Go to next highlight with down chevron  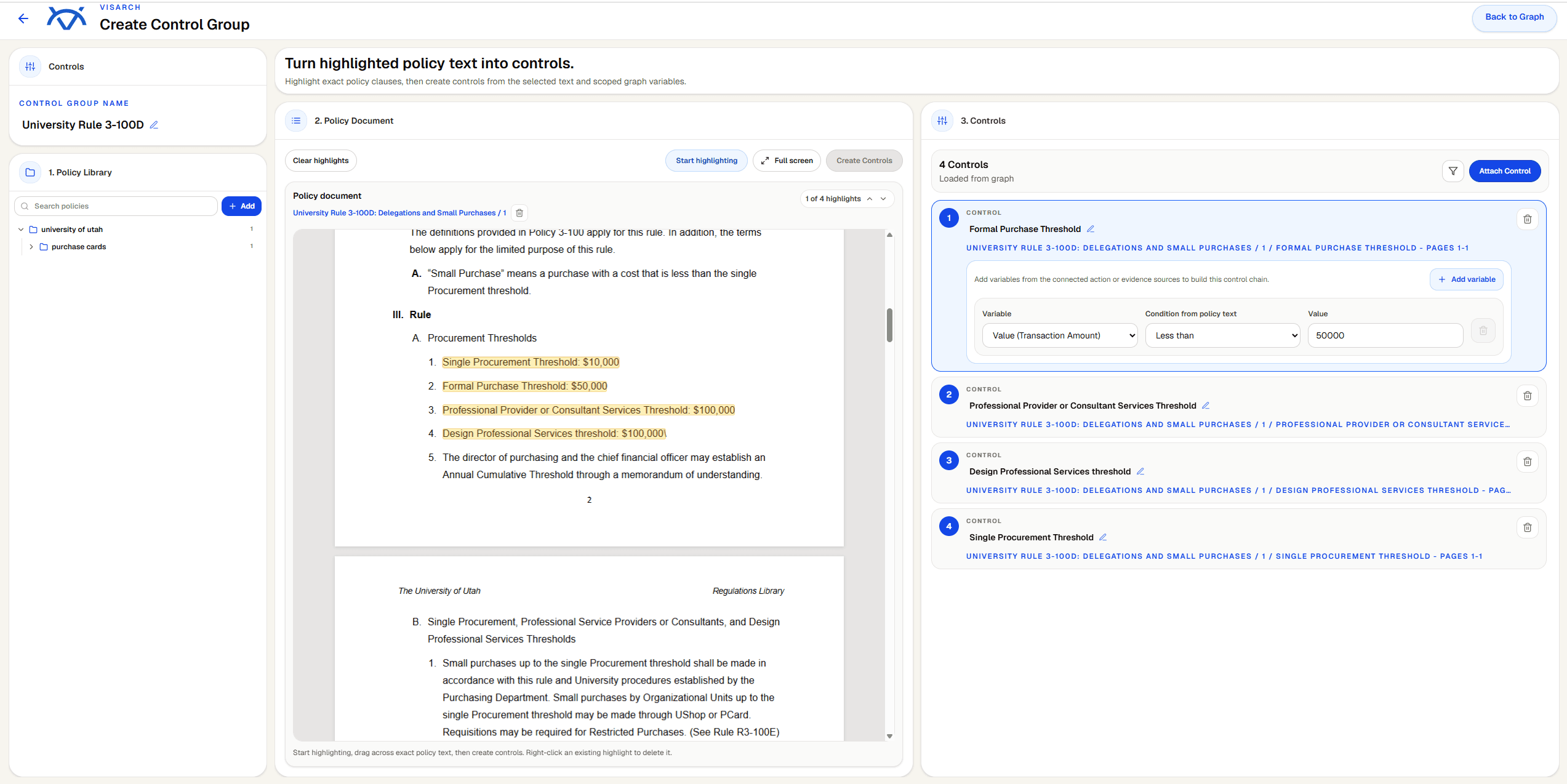coord(883,199)
